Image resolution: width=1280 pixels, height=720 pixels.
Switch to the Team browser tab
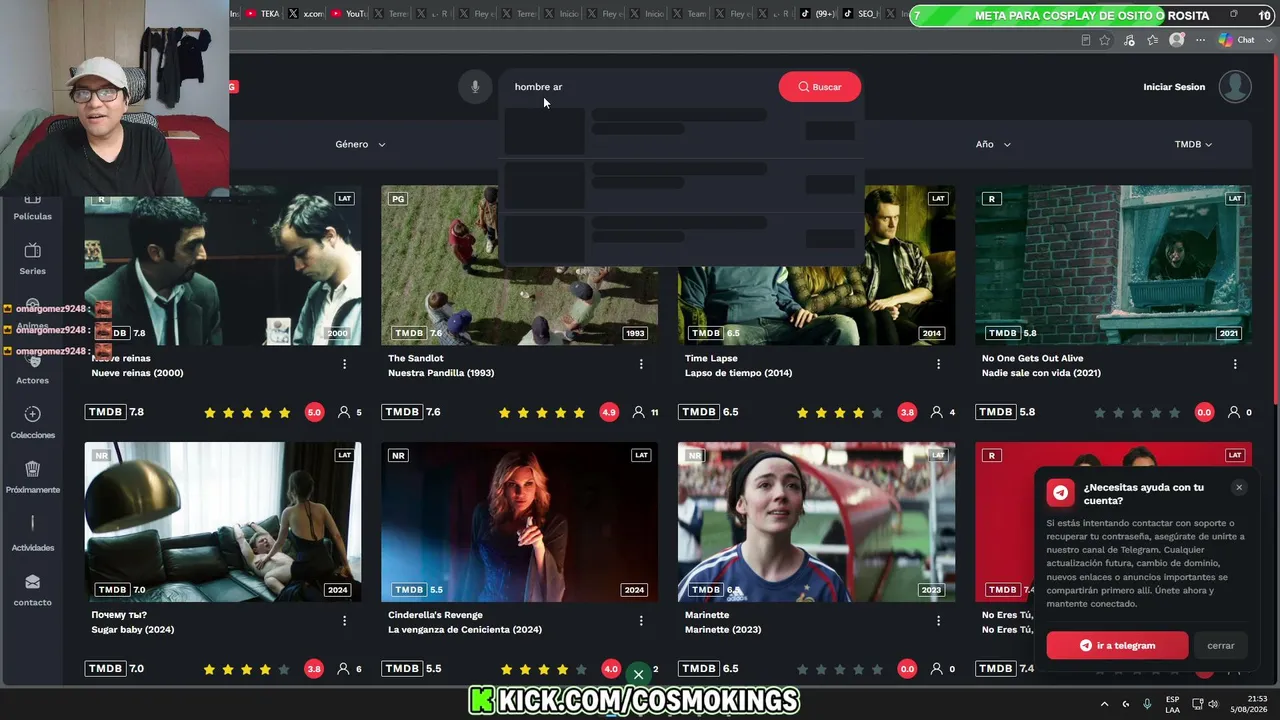[x=691, y=14]
